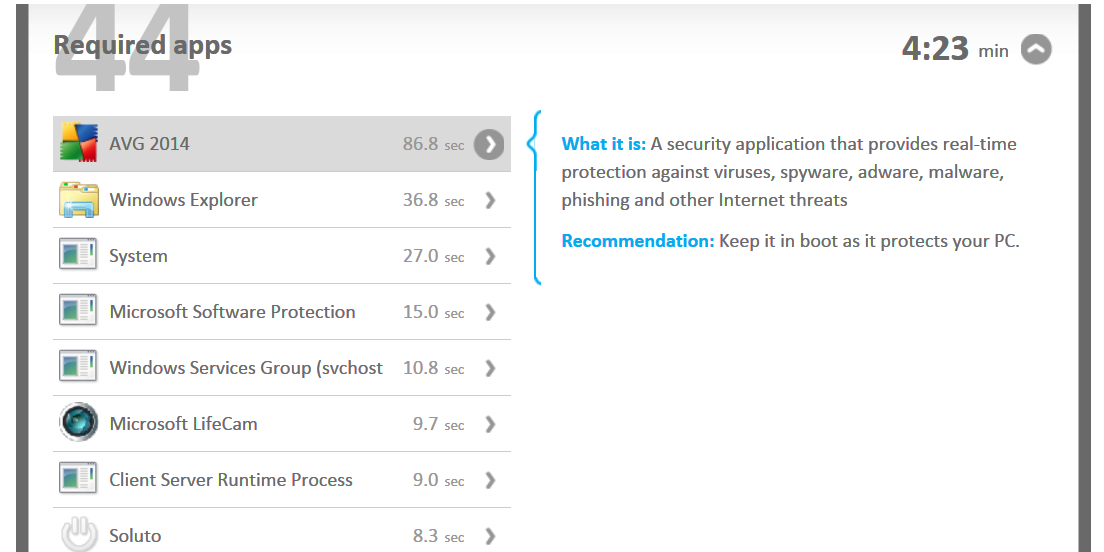Viewport: 1104px width, 552px height.
Task: Select Windows Services Group (svchost entry
Action: pos(282,368)
